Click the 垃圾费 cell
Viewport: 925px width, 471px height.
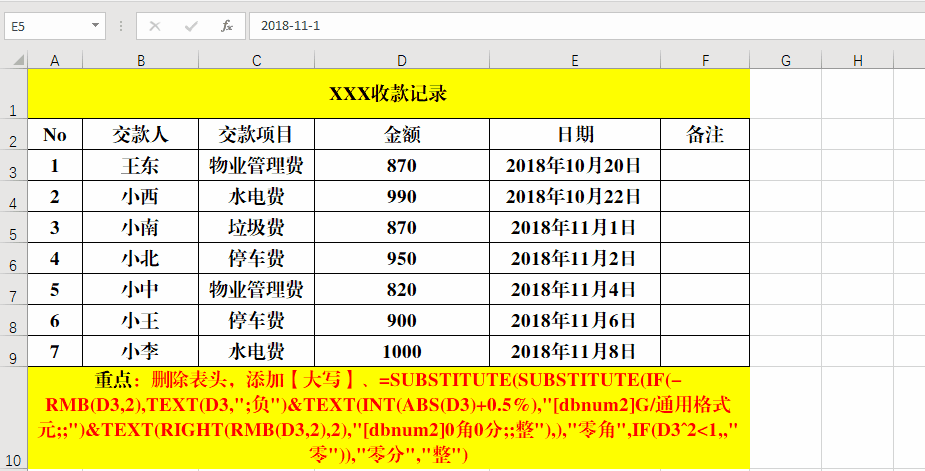click(257, 227)
